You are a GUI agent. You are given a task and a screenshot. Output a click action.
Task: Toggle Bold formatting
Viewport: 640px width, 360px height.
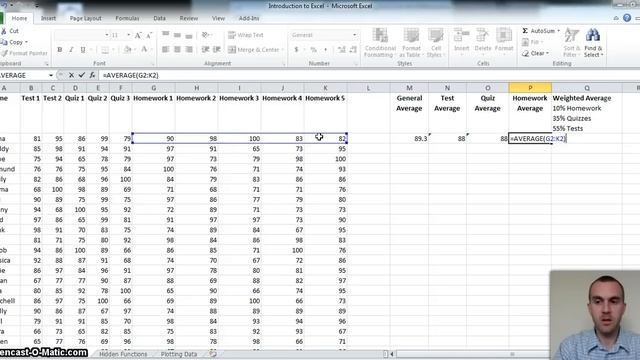pyautogui.click(x=60, y=50)
